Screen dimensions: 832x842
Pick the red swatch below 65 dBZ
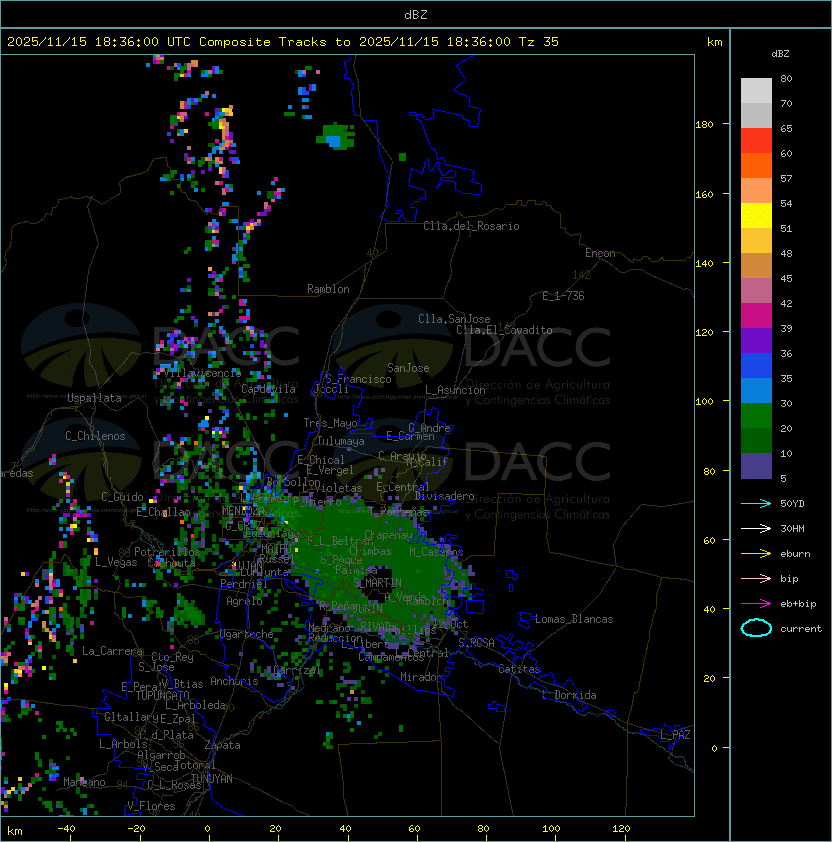pos(756,141)
